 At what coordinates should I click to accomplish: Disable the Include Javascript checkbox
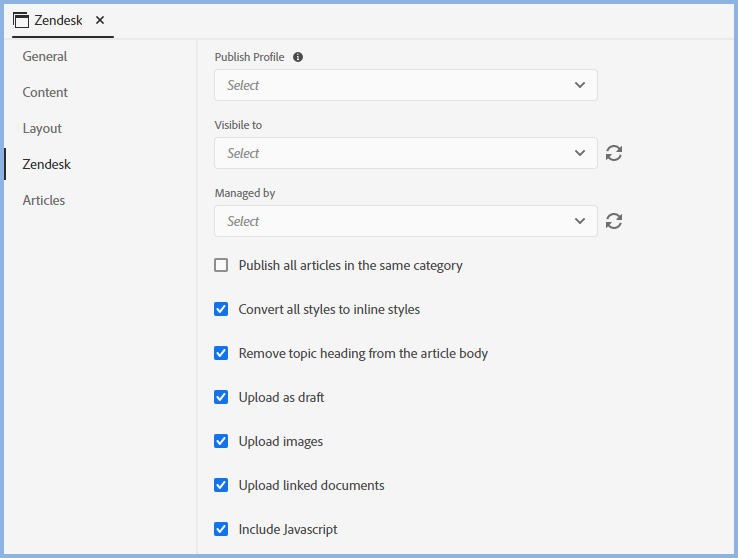[x=222, y=530]
